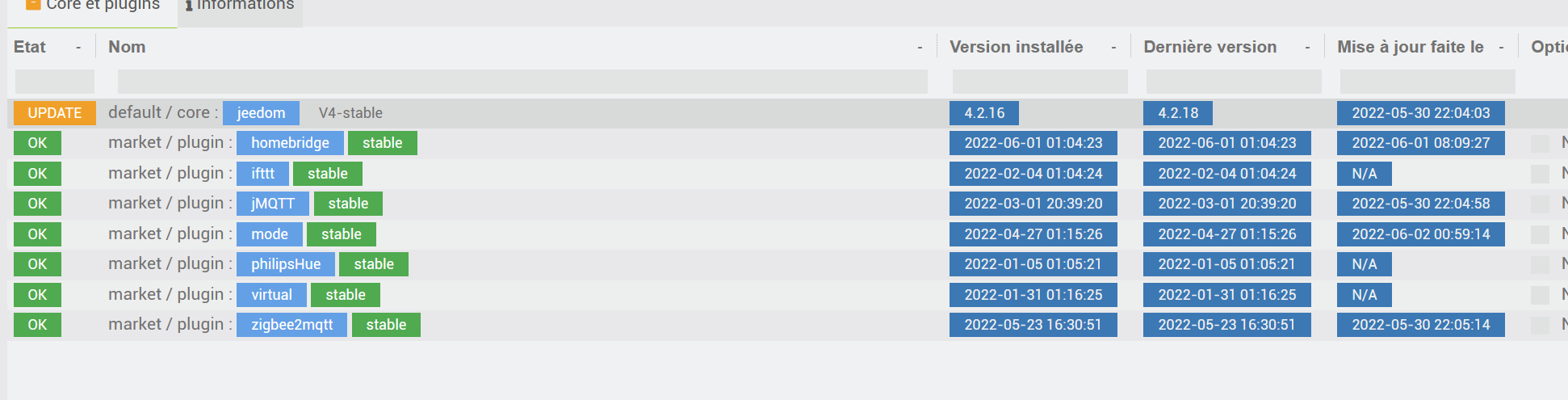Click the Mise à jour faite le filter field
This screenshot has width=1568, height=400.
[1428, 82]
